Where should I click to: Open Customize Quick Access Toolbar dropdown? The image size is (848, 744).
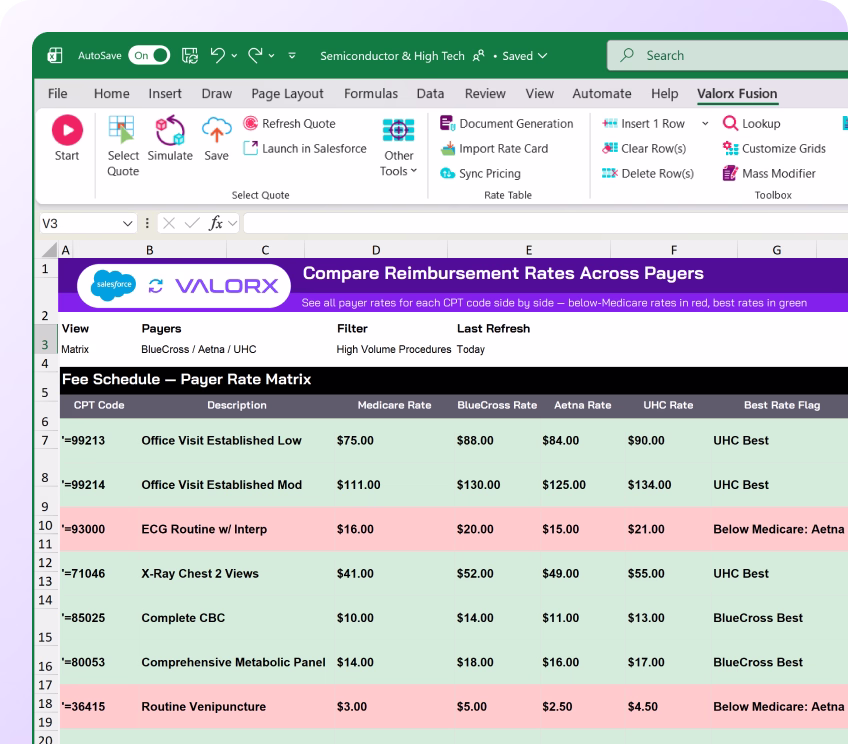pos(292,56)
